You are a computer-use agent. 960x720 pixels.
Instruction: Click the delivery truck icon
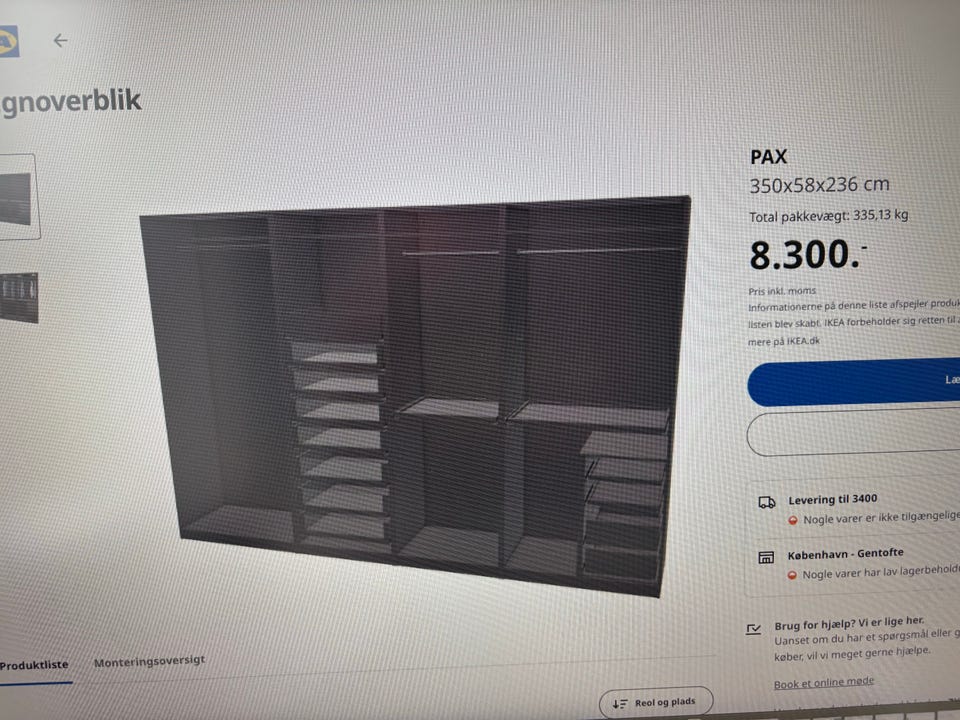click(x=767, y=503)
